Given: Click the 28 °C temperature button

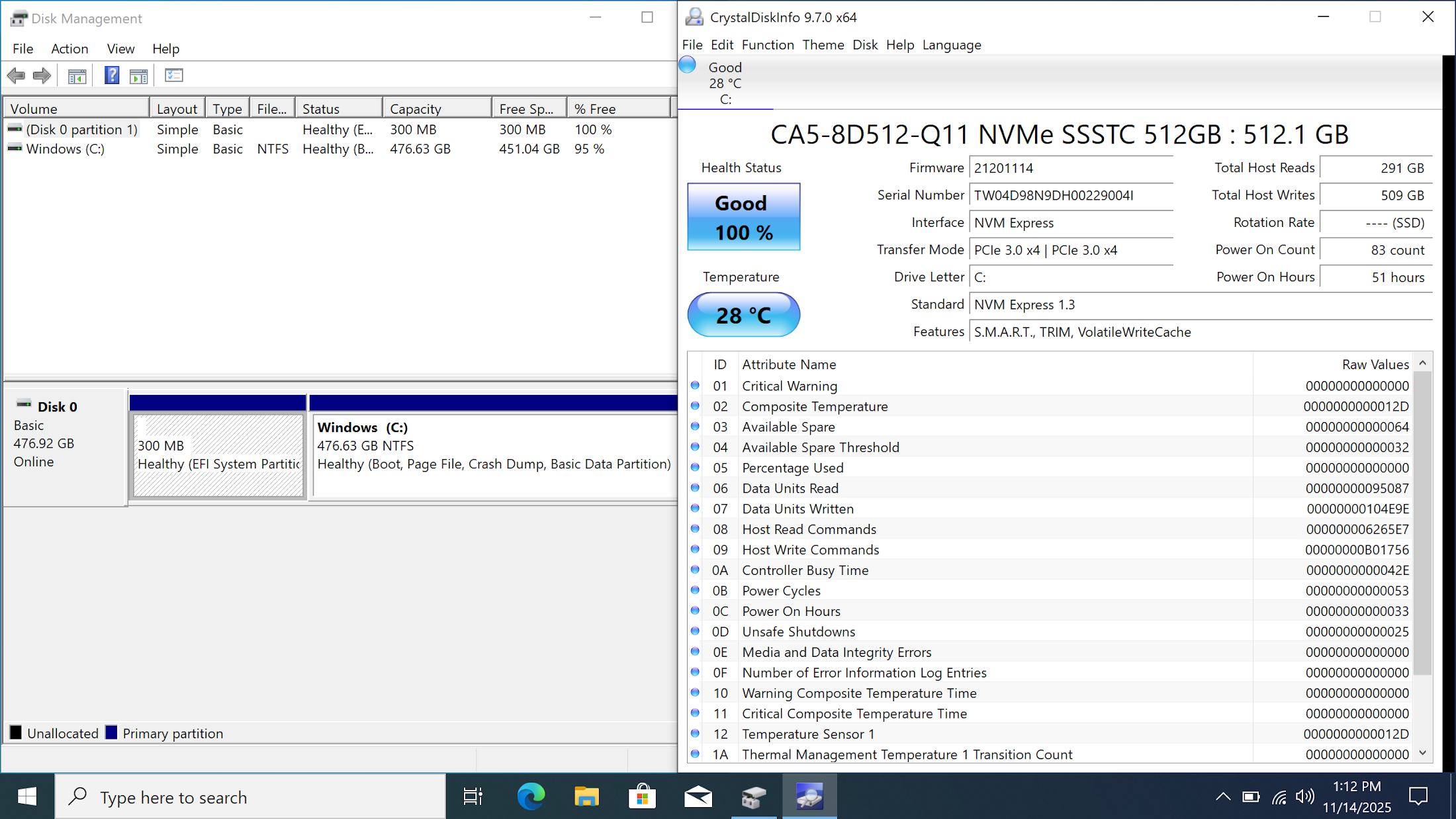Looking at the screenshot, I should [x=743, y=315].
